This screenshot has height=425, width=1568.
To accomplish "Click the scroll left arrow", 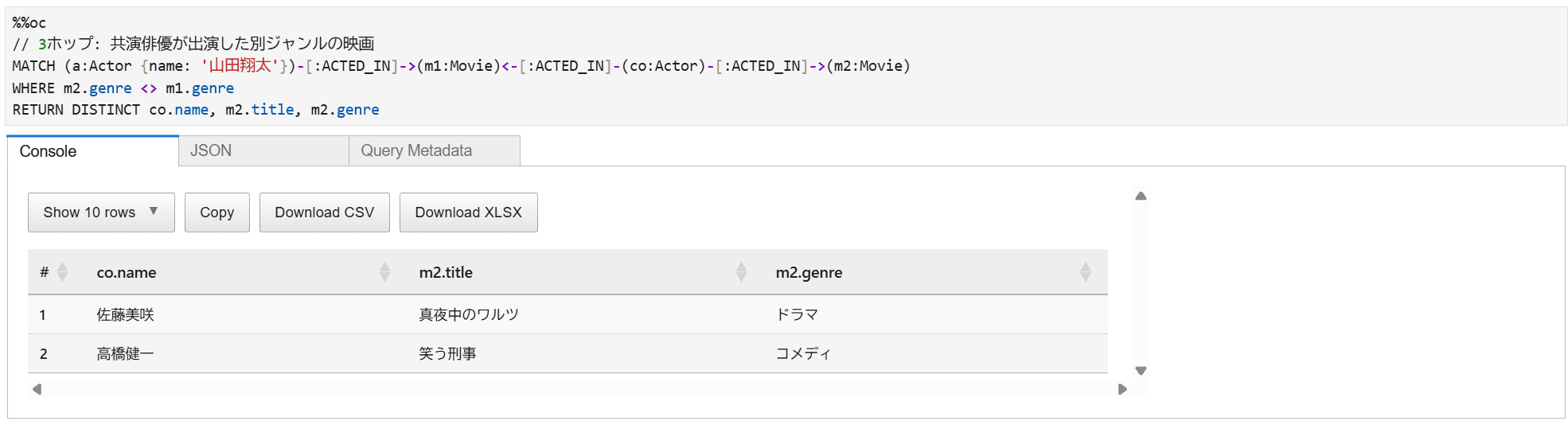I will (x=37, y=389).
